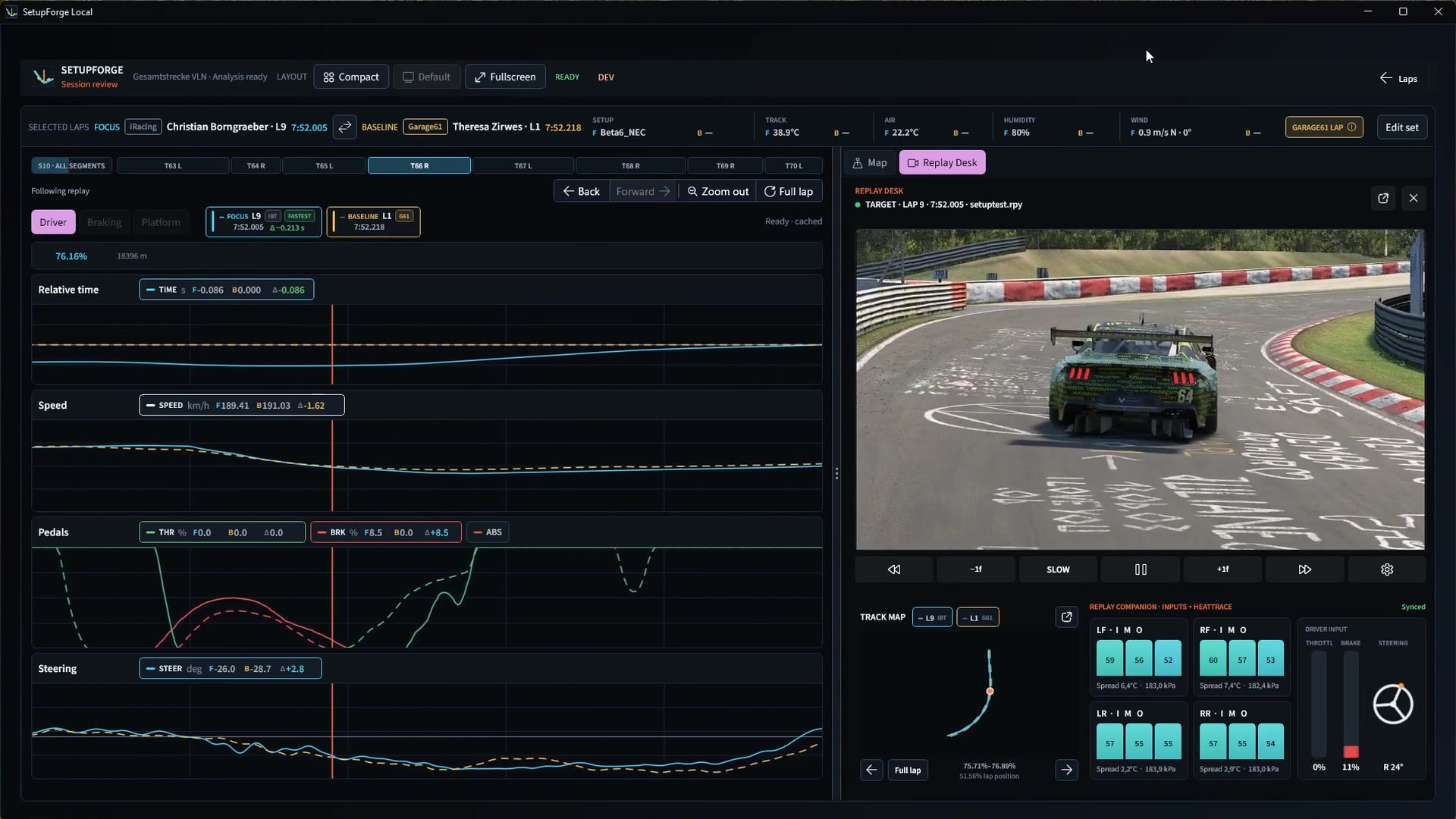The height and width of the screenshot is (819, 1456).
Task: Zoom out the chart view
Action: [717, 192]
